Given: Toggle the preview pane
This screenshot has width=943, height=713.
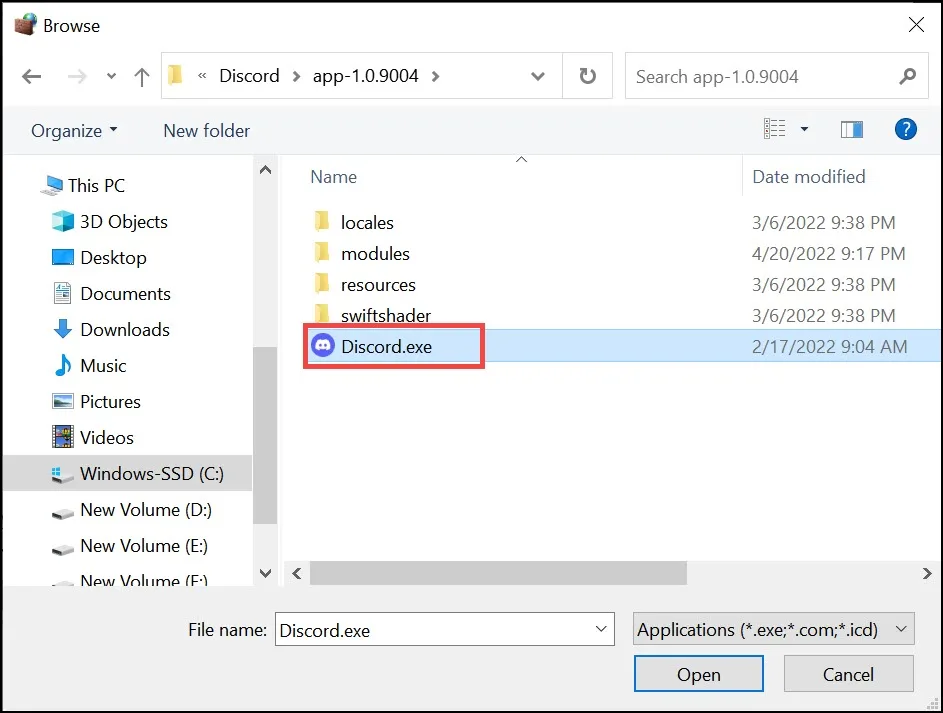Looking at the screenshot, I should coord(852,129).
